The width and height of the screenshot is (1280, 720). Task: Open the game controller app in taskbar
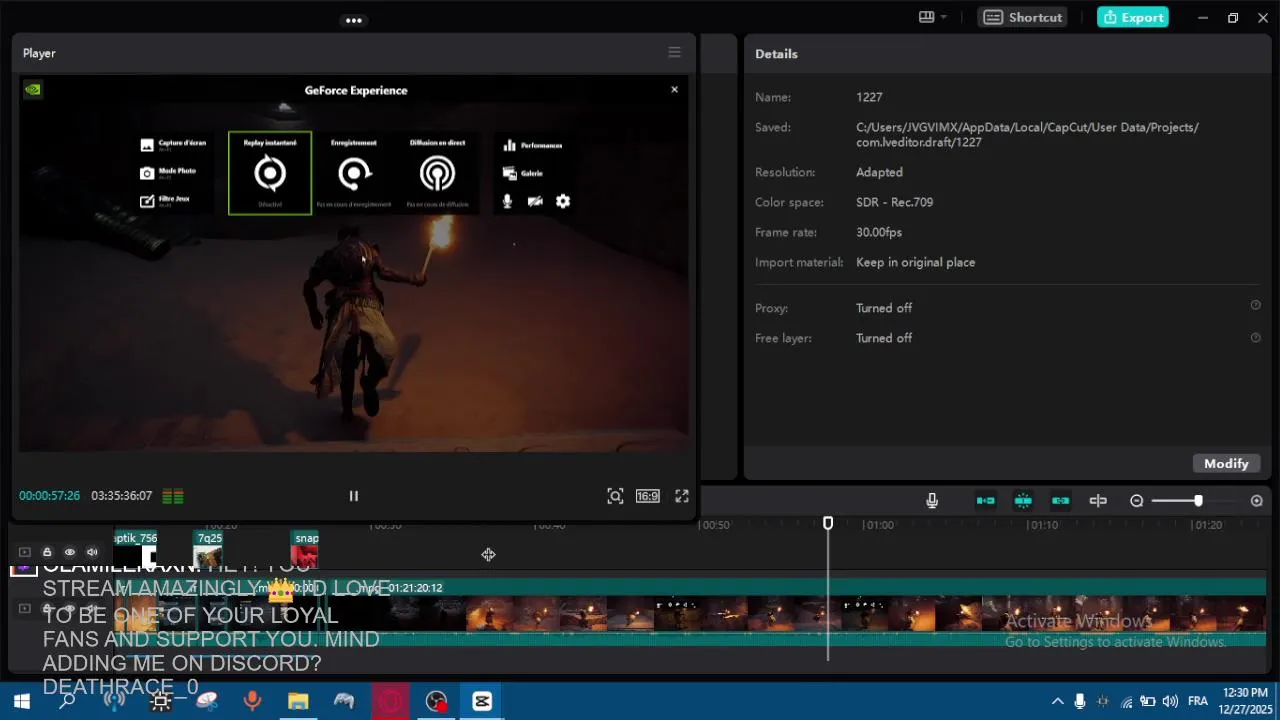(344, 701)
